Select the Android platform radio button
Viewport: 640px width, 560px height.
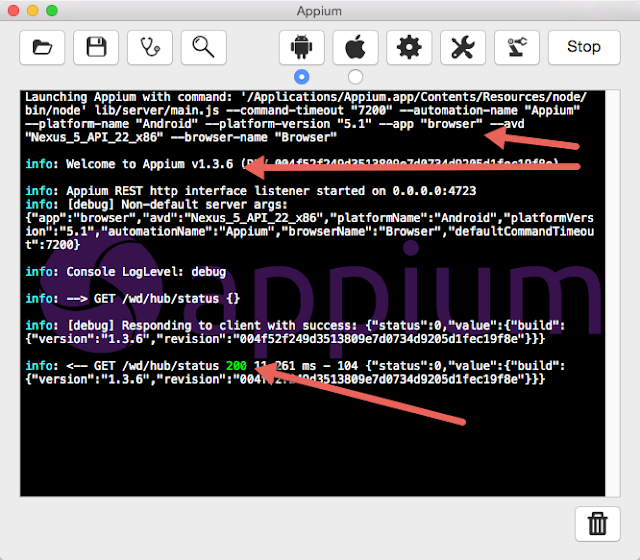302,77
